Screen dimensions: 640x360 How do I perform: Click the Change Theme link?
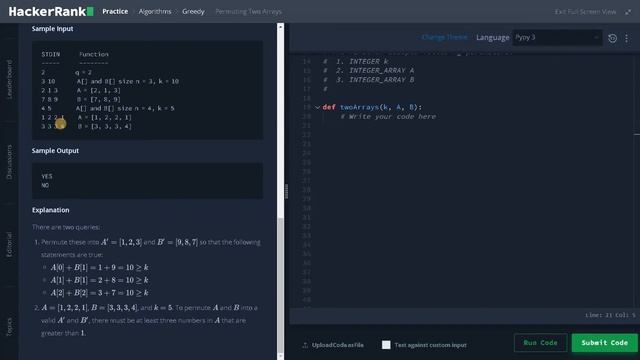point(444,38)
